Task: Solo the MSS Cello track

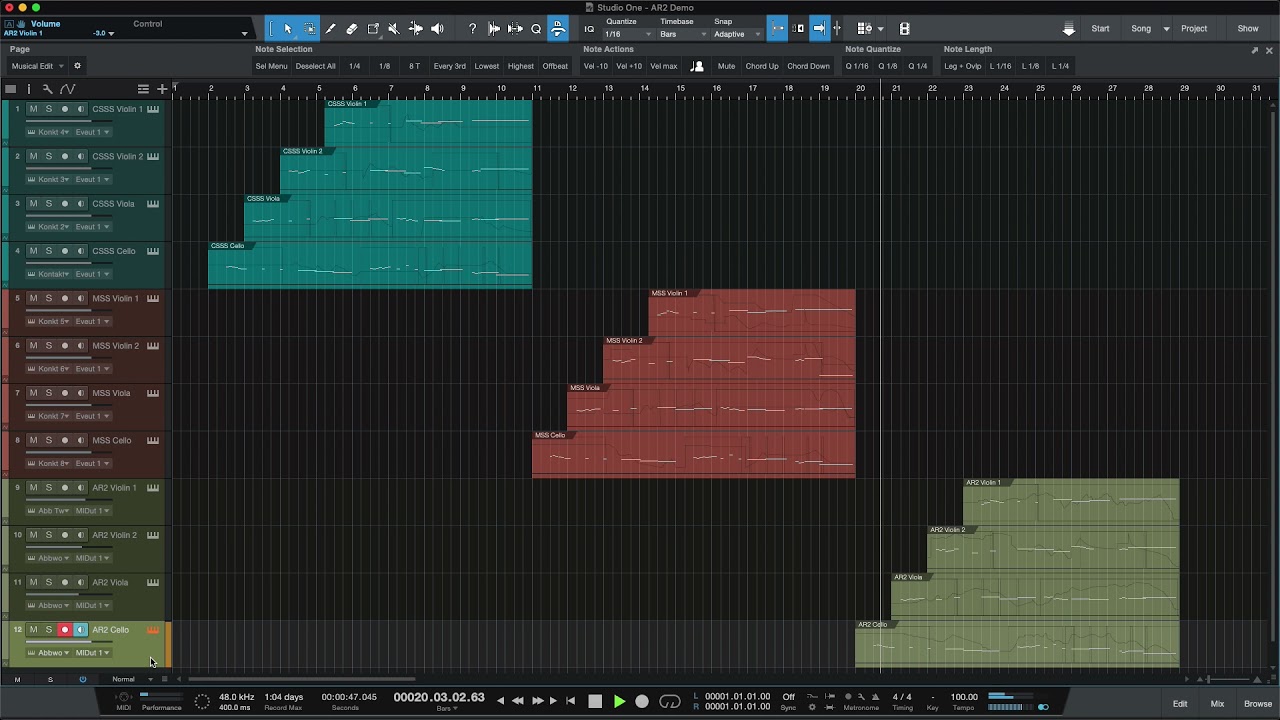Action: click(x=49, y=440)
